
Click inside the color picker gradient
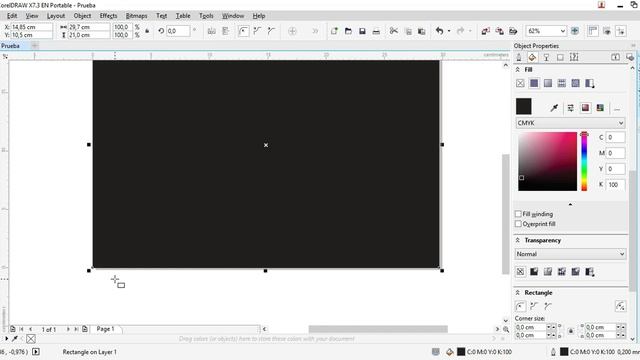(548, 162)
